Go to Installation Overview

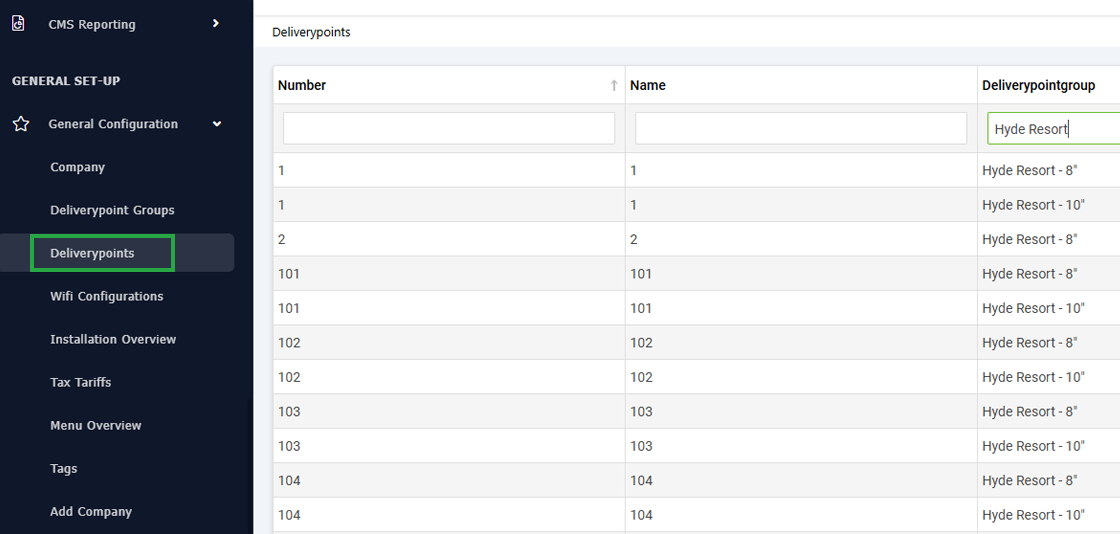[x=113, y=339]
